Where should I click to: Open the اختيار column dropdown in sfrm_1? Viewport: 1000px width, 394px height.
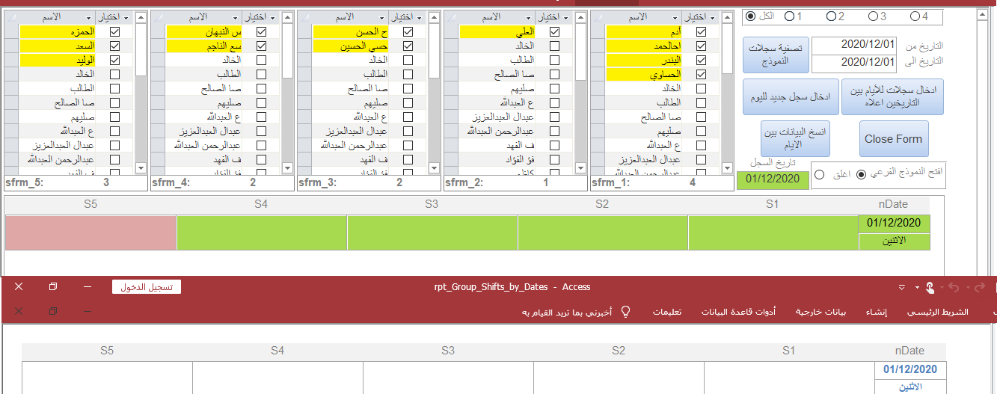click(x=712, y=17)
